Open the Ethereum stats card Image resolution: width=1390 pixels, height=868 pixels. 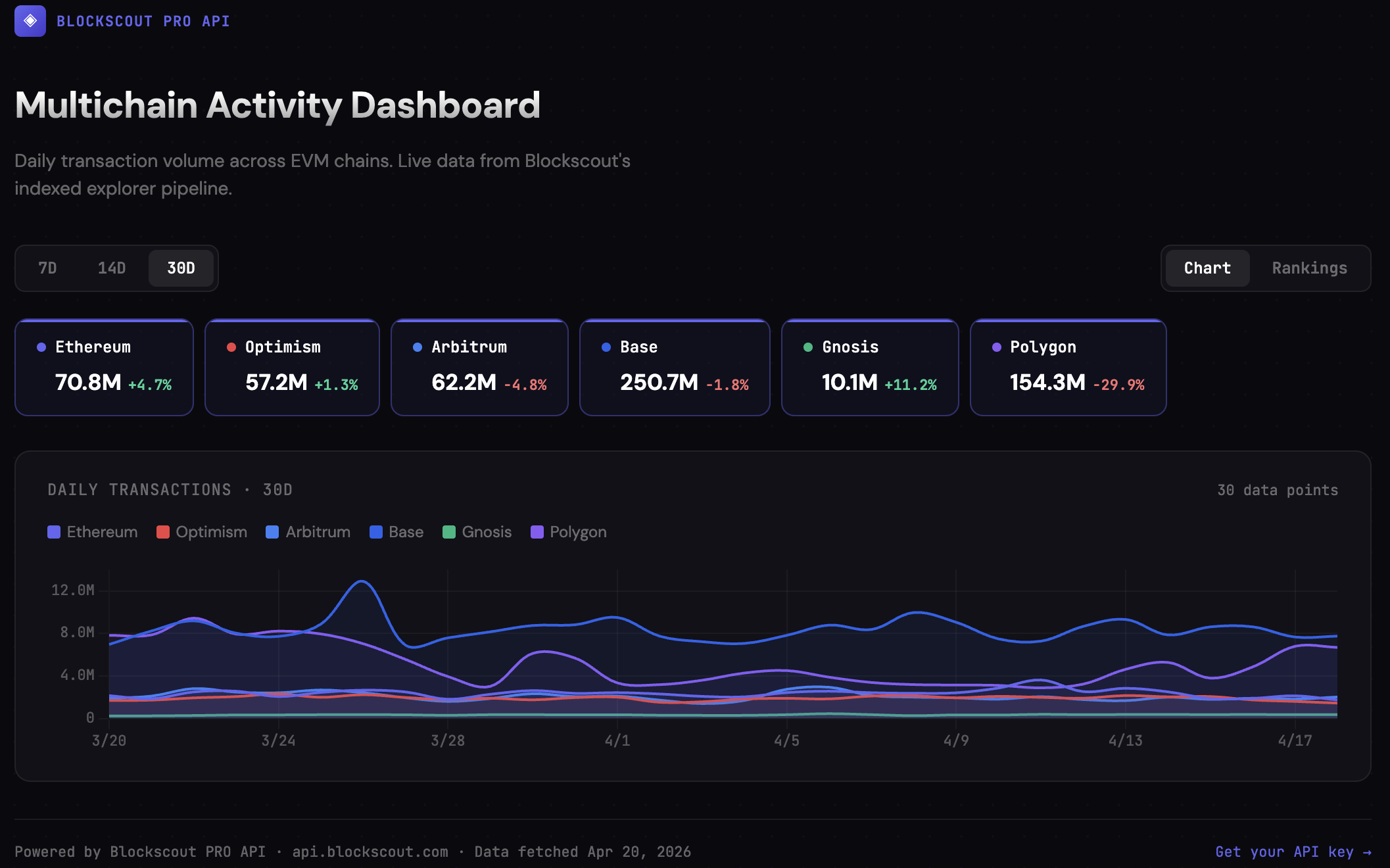(104, 368)
